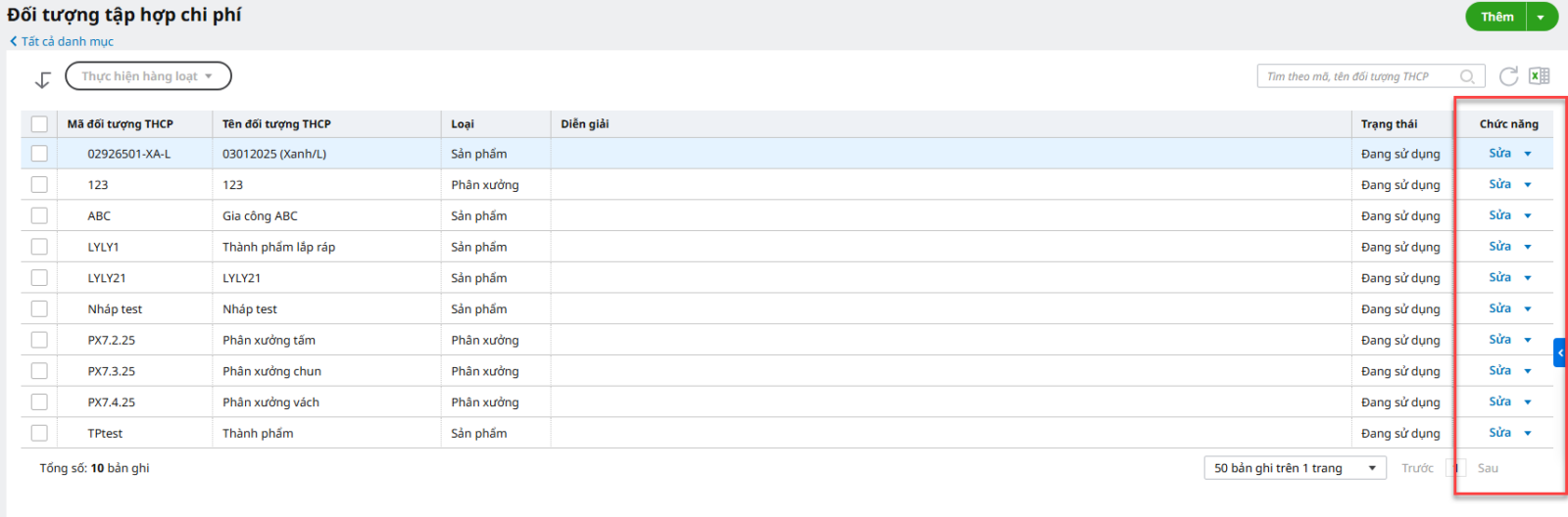Click the Loại column header

click(x=463, y=124)
